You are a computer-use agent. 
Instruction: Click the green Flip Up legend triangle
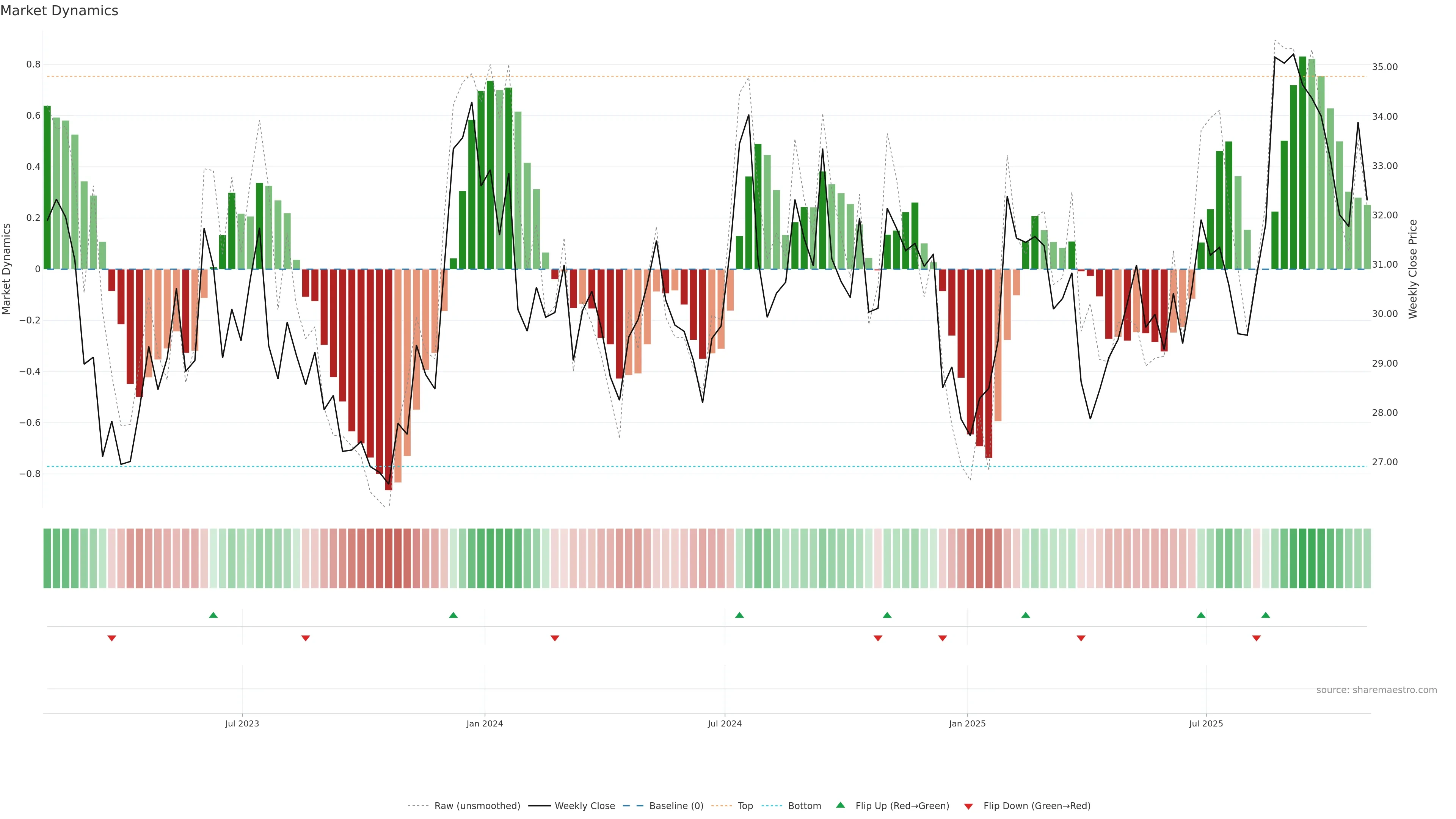pos(841,805)
